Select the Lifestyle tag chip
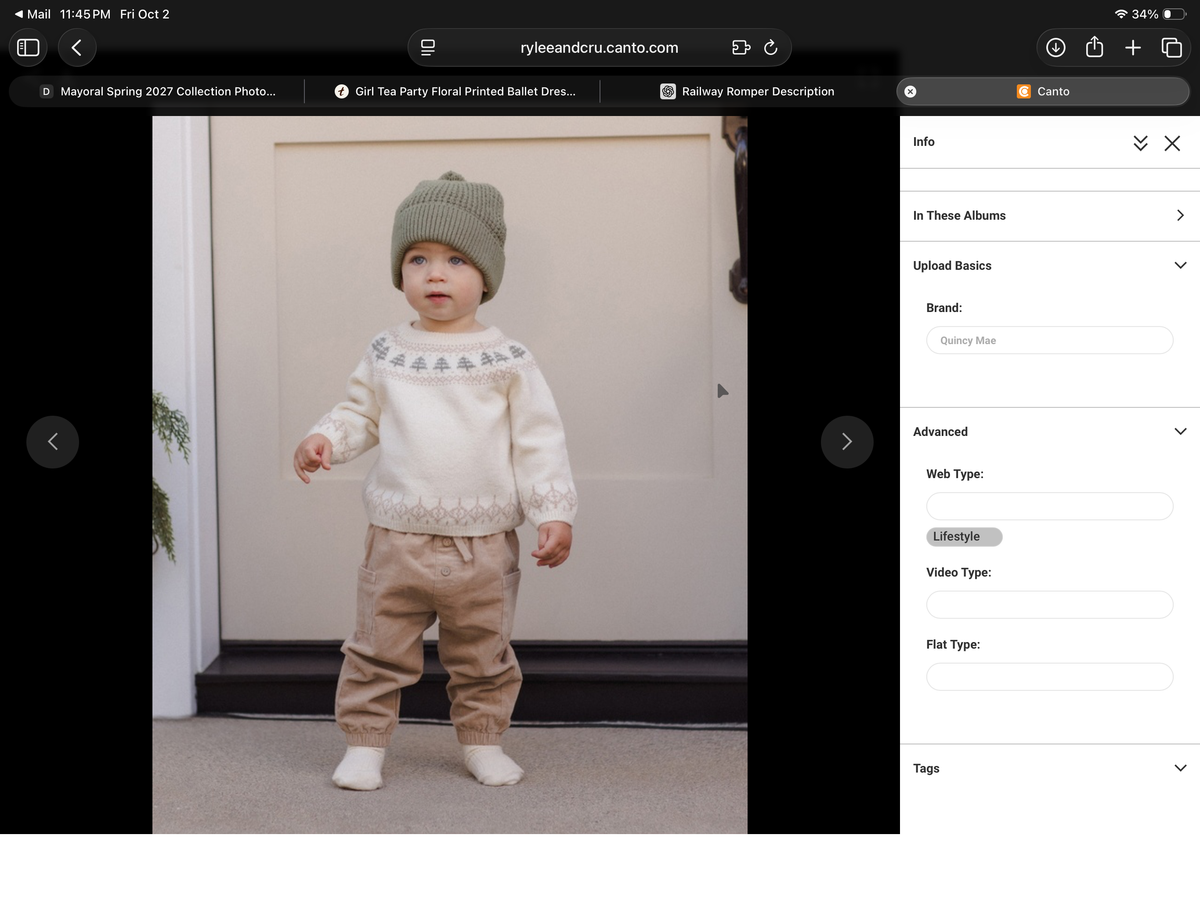The width and height of the screenshot is (1200, 900). point(964,537)
